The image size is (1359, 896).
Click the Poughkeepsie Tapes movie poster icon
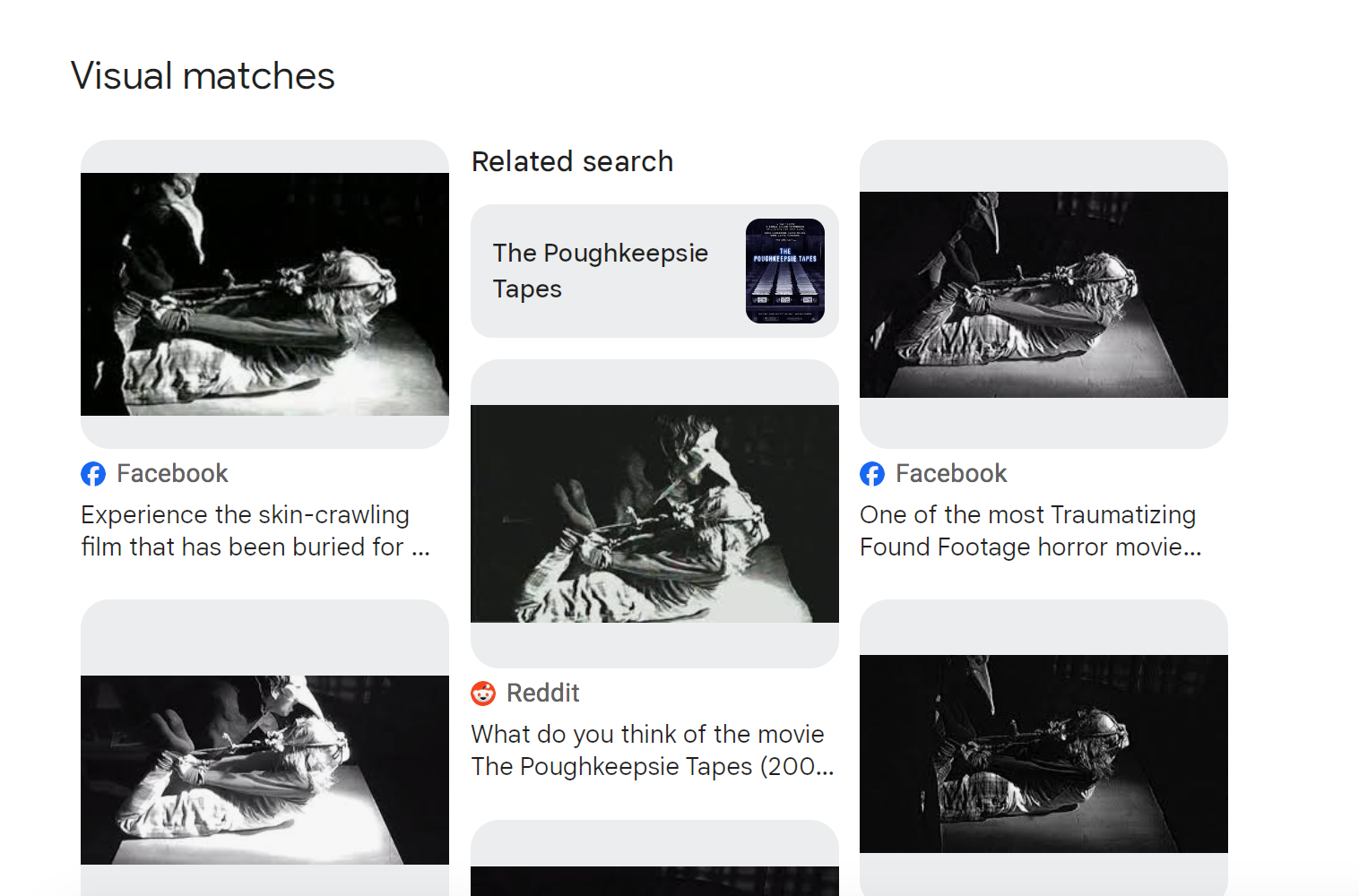[x=784, y=271]
